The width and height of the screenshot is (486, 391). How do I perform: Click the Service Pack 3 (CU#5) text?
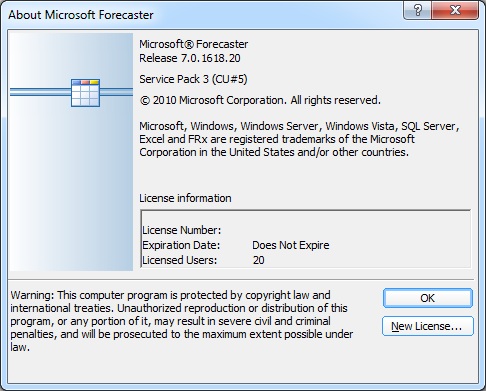(193, 79)
